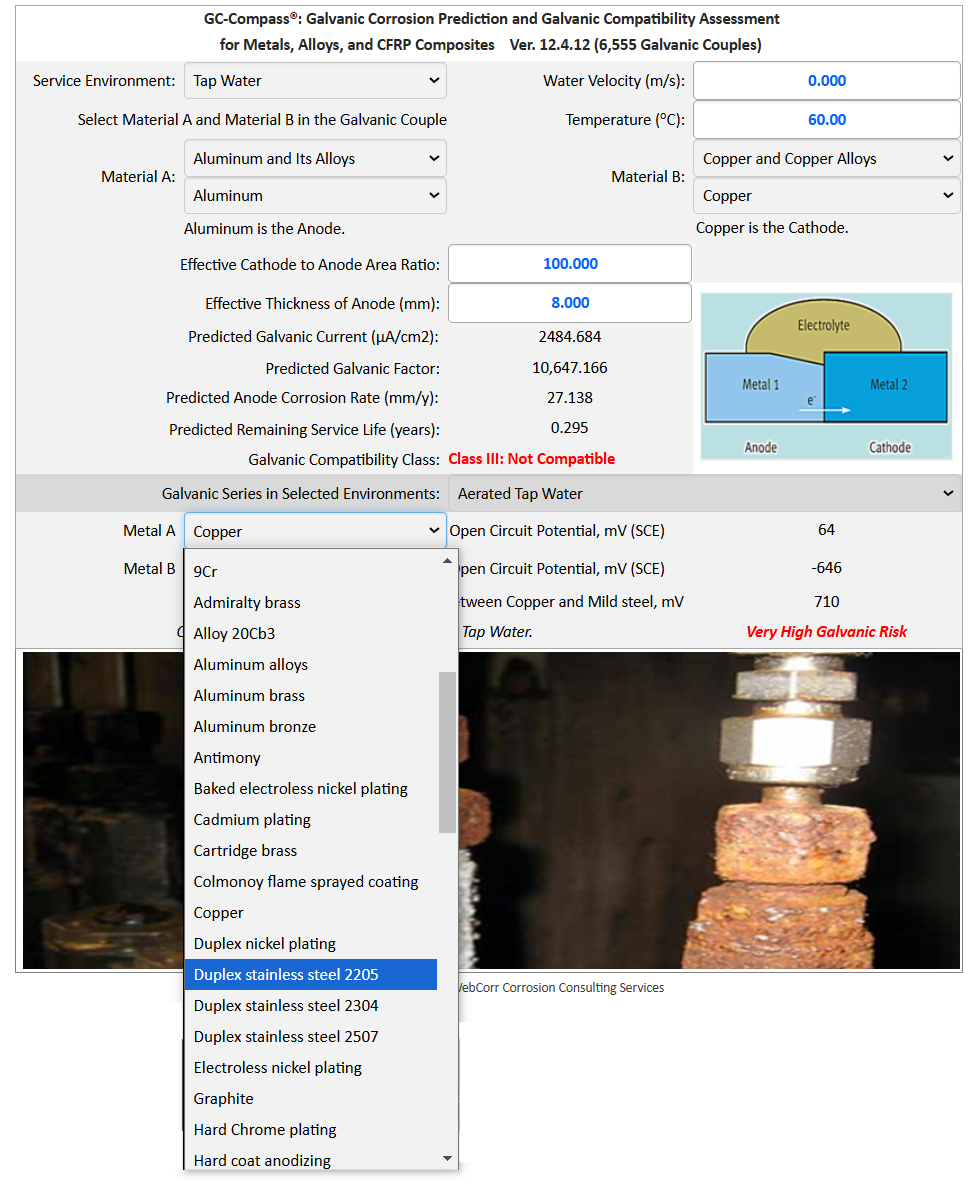This screenshot has height=1185, width=971.
Task: Choose Duplex stainless steel 2507
Action: (311, 1036)
